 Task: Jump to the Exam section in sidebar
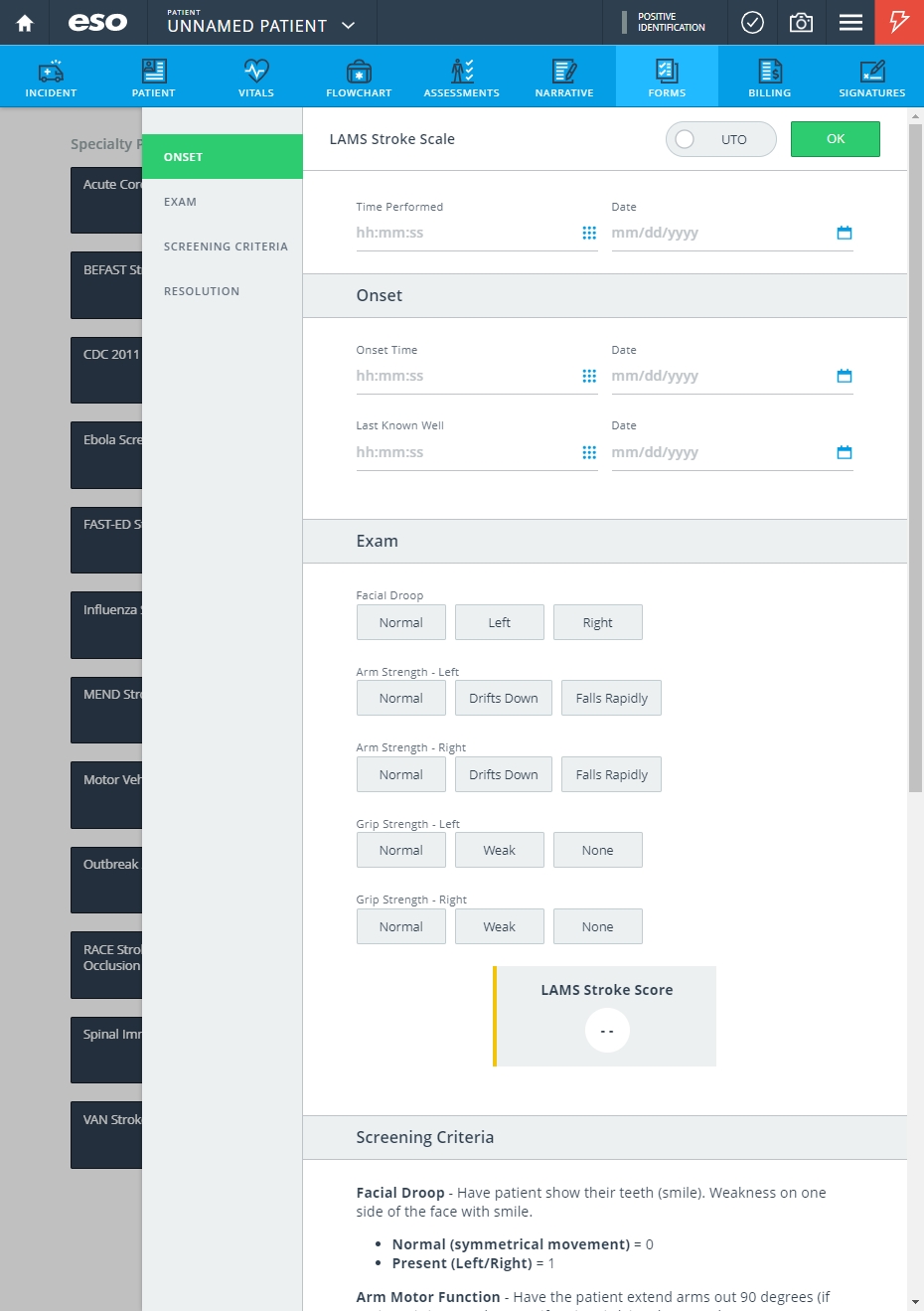(x=223, y=202)
